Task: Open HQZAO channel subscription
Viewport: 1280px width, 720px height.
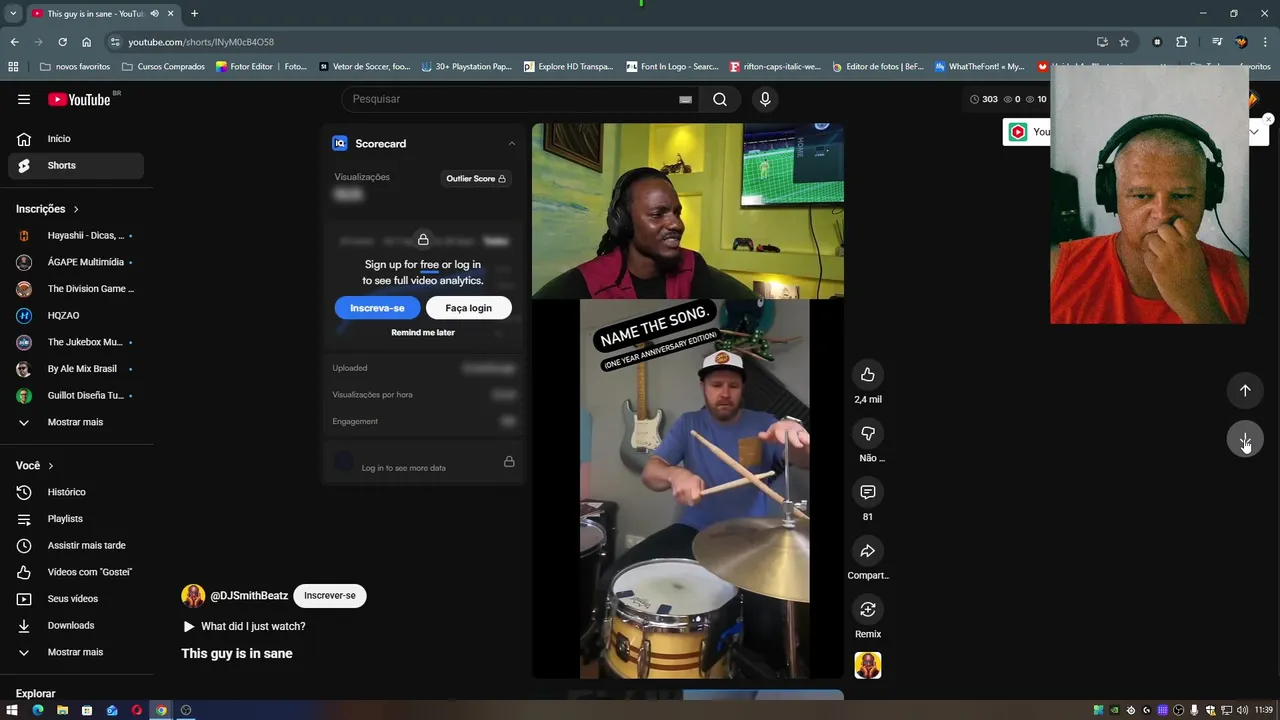Action: point(76,316)
